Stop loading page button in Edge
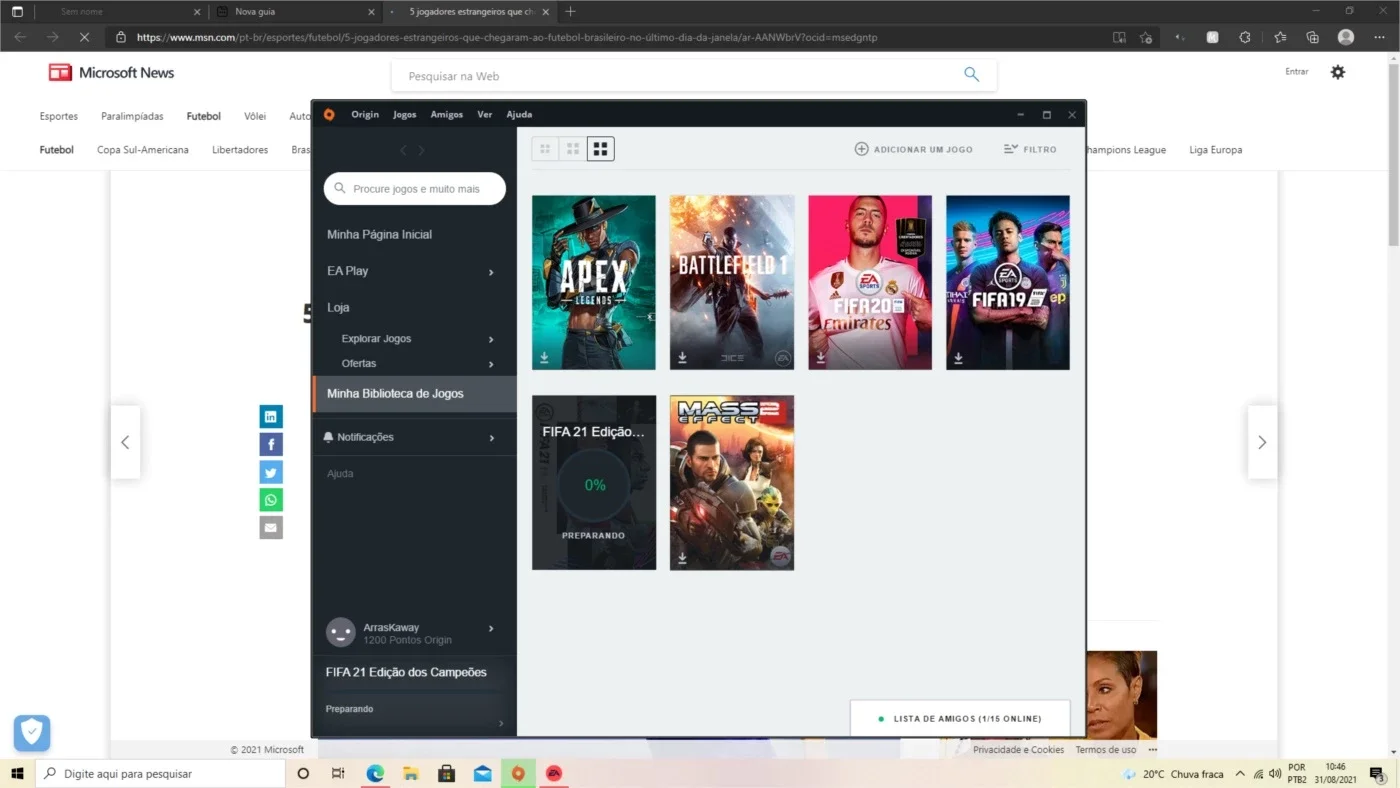Screen dimensions: 1400x788 click(x=84, y=37)
